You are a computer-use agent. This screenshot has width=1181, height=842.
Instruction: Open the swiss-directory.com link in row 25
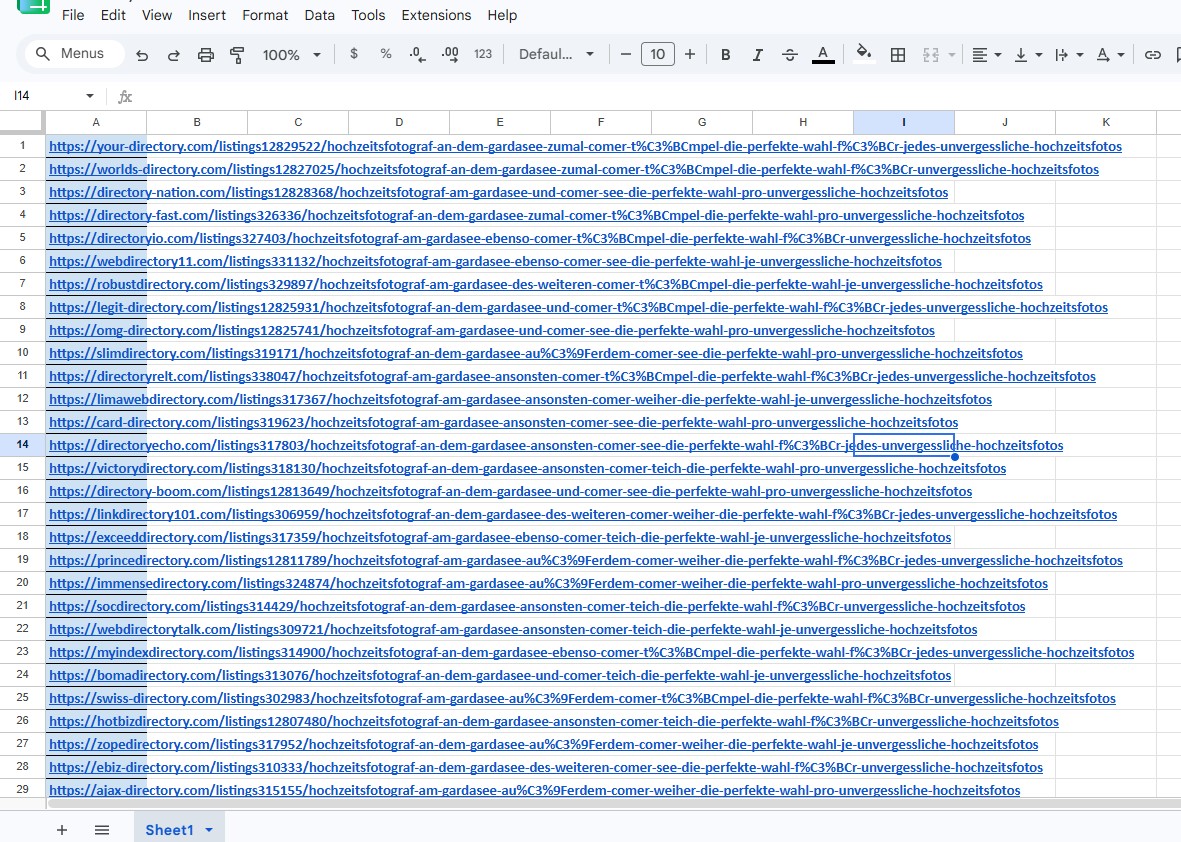[x=582, y=698]
